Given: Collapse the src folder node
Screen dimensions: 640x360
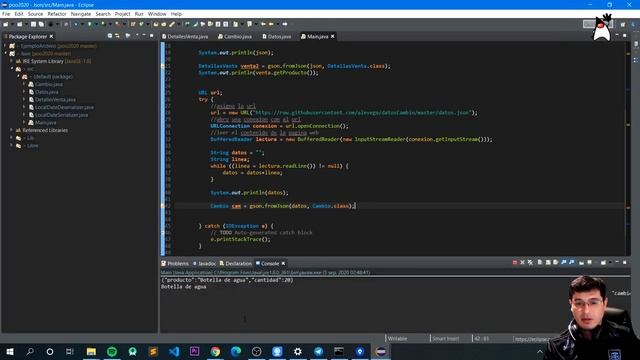Looking at the screenshot, I should click(12, 68).
